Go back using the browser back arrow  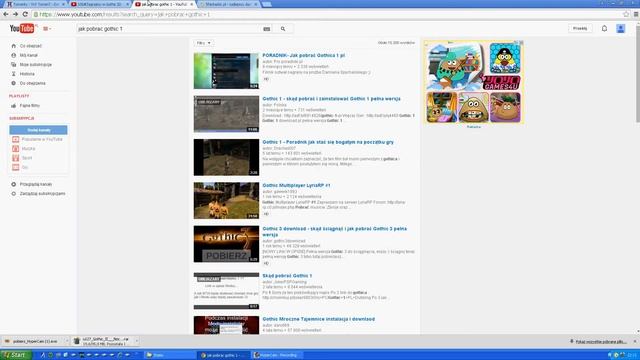(5, 14)
